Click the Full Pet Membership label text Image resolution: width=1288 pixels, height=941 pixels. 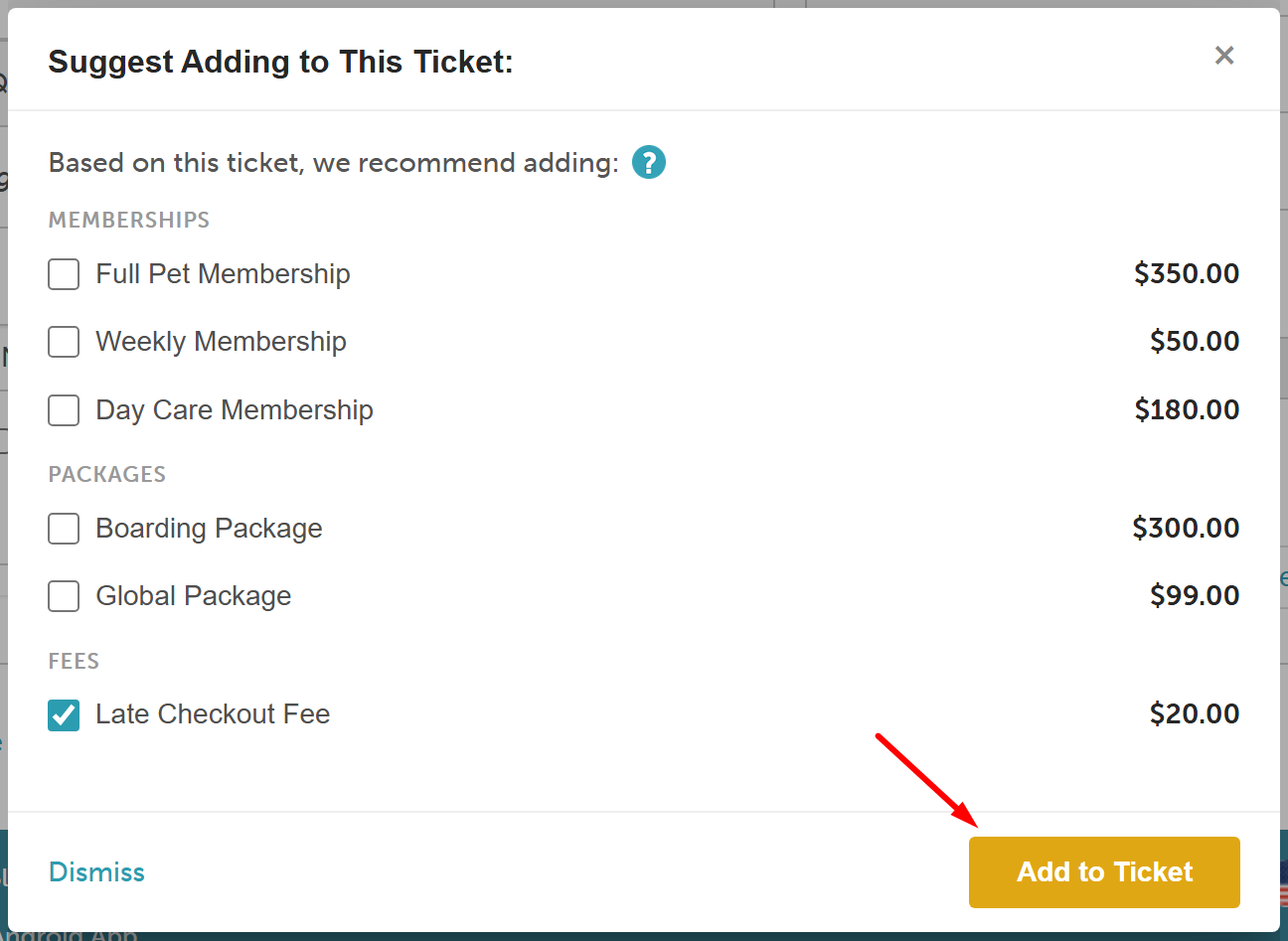coord(223,274)
